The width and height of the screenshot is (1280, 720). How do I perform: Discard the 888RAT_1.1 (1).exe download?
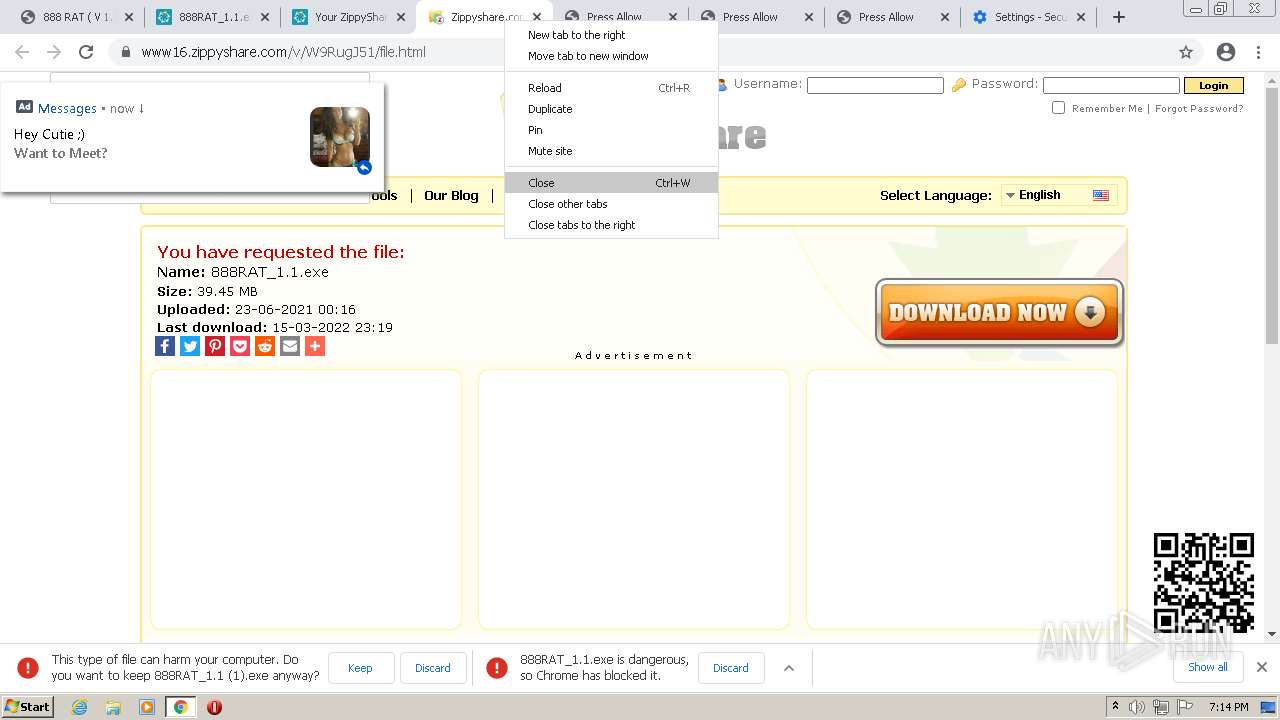click(x=433, y=668)
